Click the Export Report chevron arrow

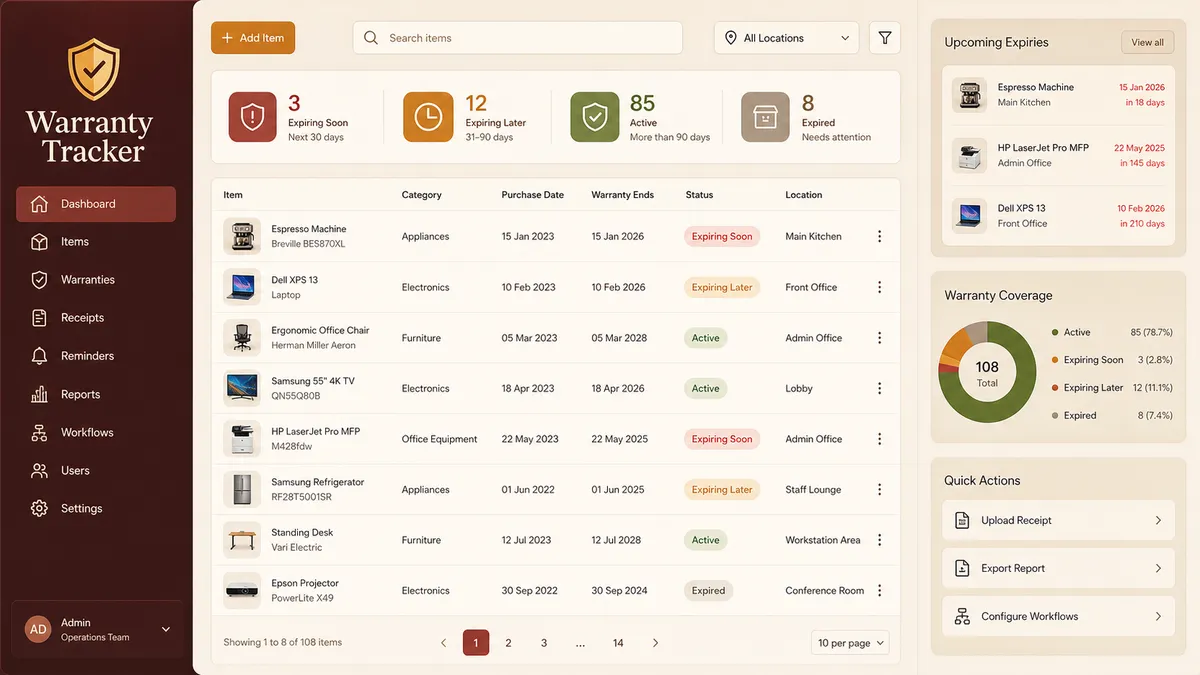coord(1158,568)
